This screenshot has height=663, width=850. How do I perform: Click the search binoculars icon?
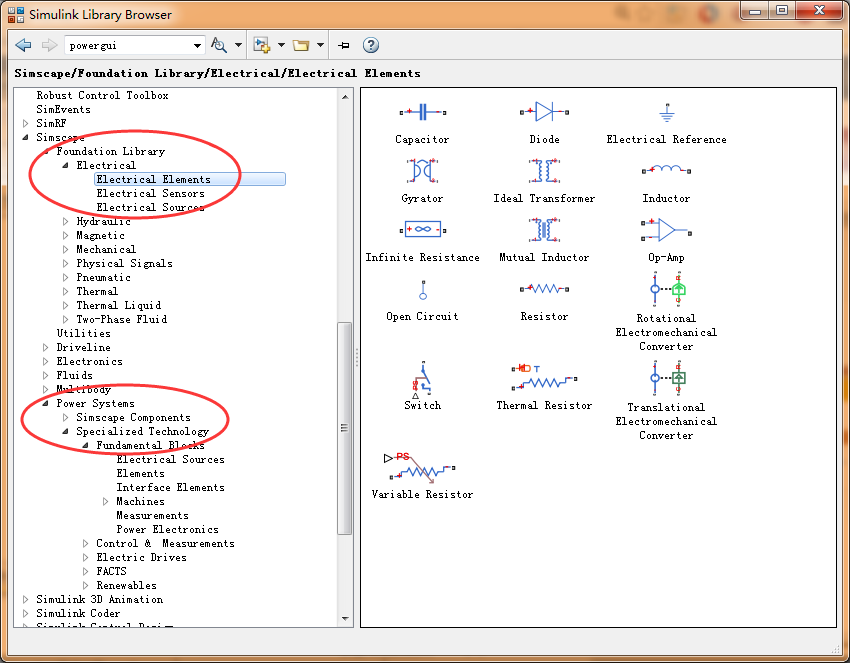point(219,45)
